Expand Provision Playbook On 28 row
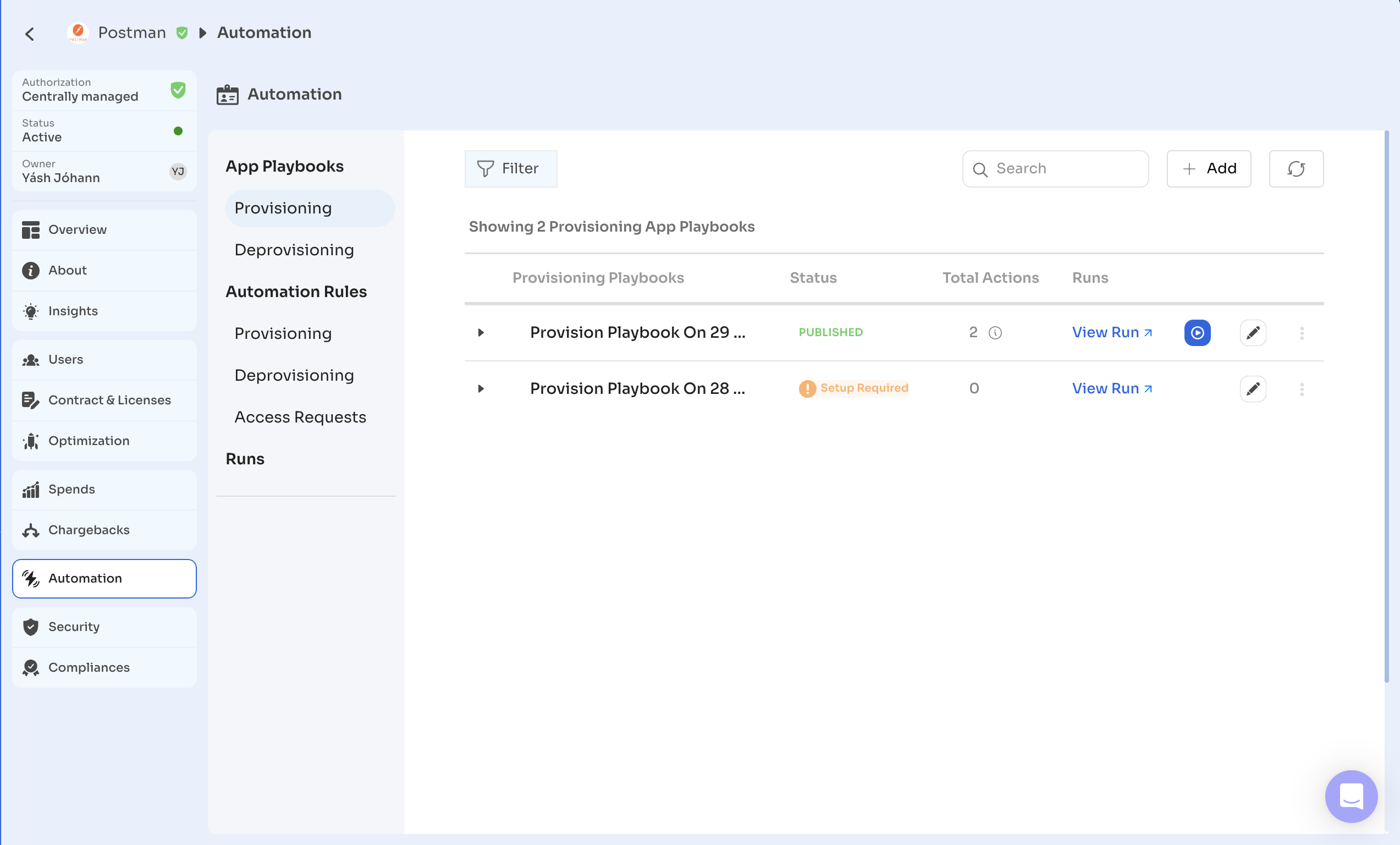Screen dimensions: 1400x845 481,389
